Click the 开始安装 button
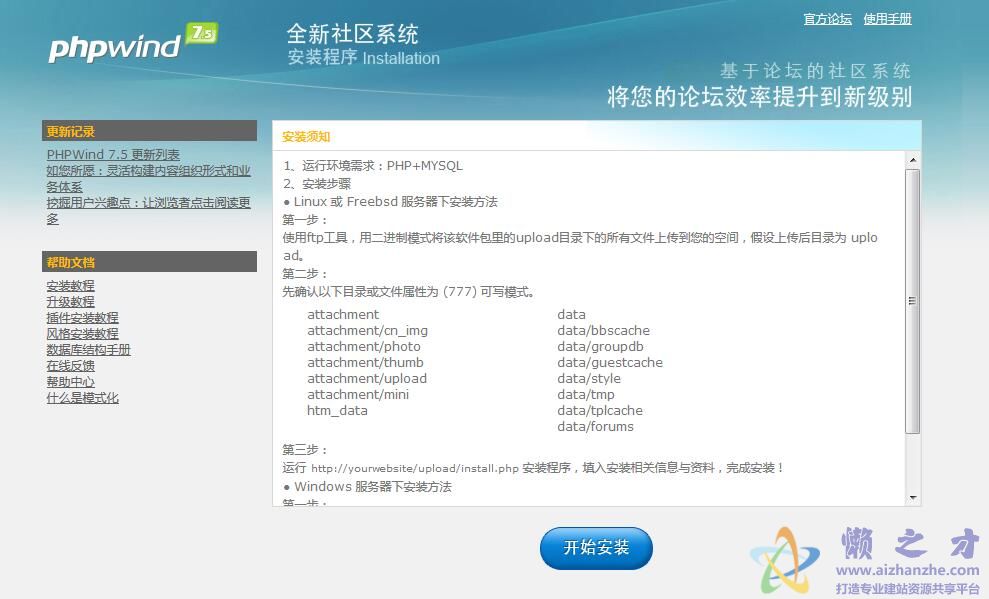The height and width of the screenshot is (599, 989). coord(596,548)
